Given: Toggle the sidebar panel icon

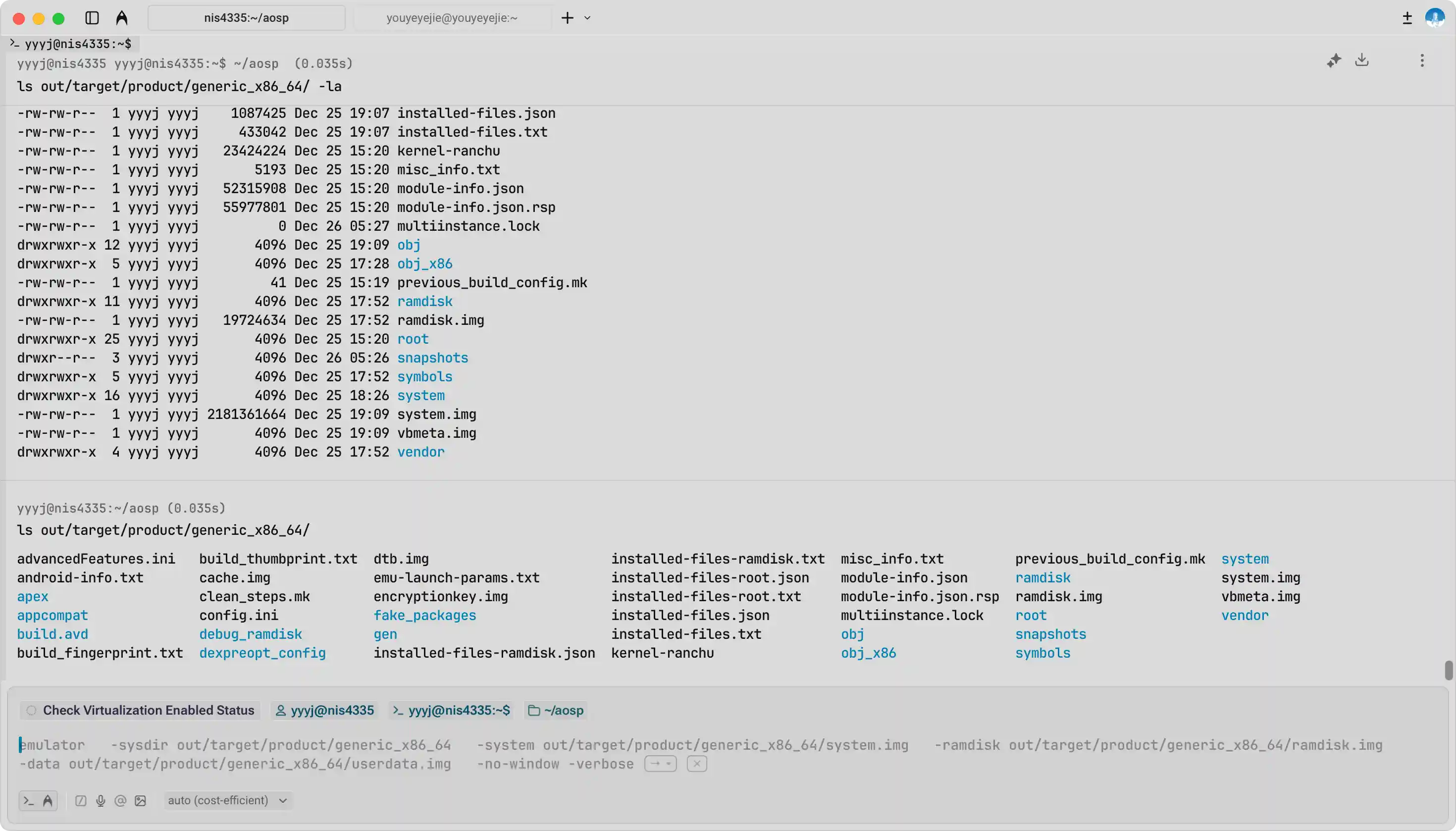Looking at the screenshot, I should (x=92, y=18).
